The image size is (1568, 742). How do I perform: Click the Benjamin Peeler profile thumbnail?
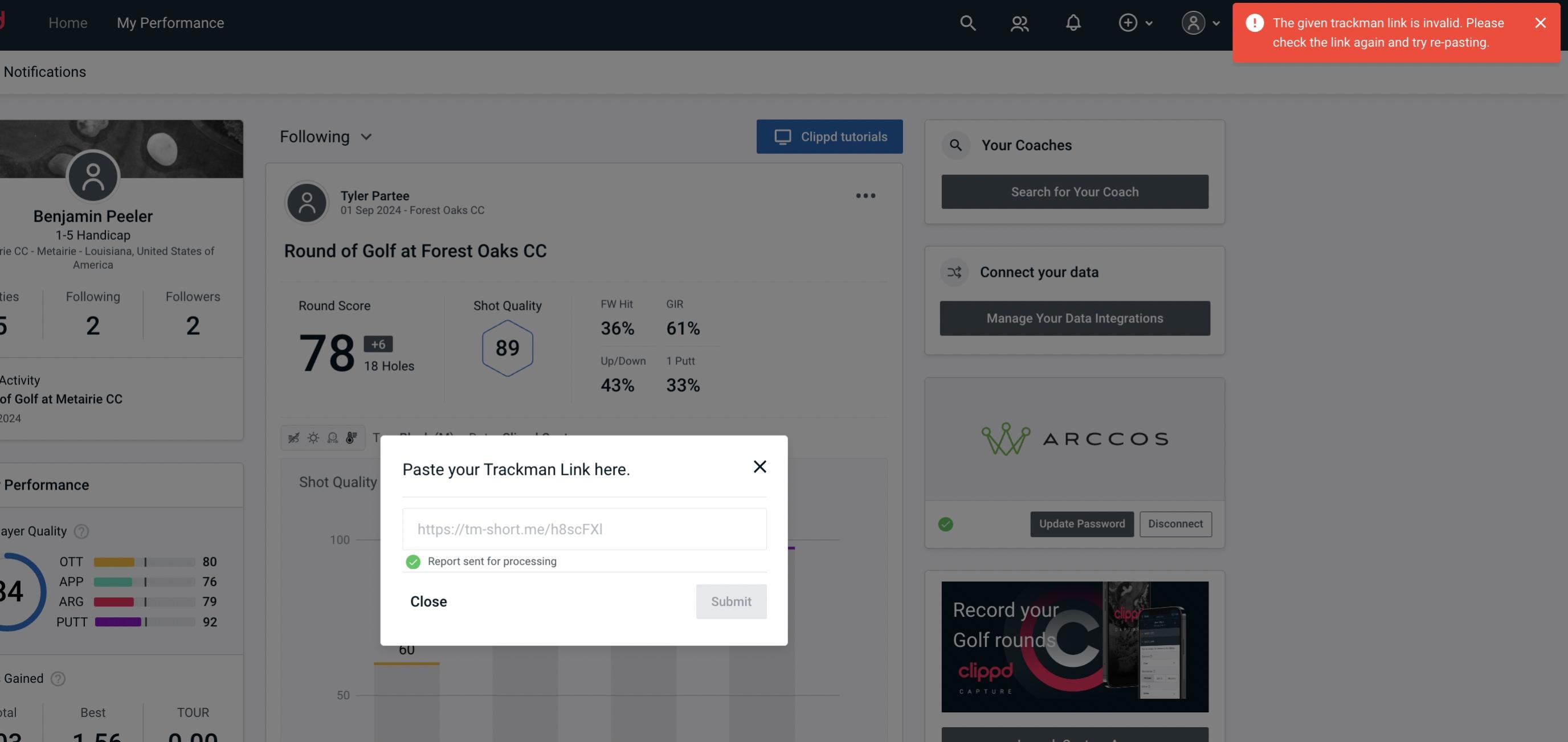[x=92, y=175]
